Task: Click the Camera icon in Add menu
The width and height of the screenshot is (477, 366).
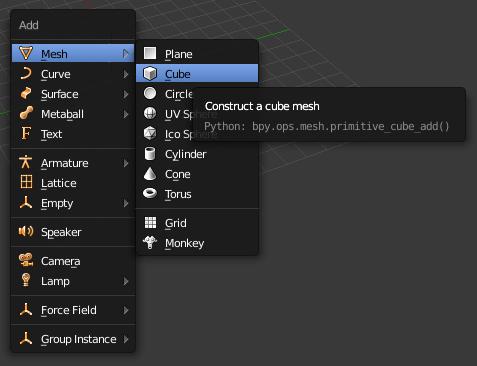Action: [x=26, y=260]
